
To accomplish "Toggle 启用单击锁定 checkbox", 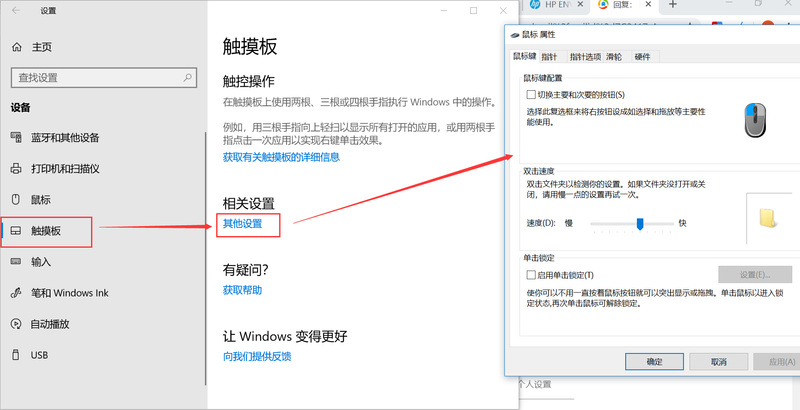I will coord(531,275).
